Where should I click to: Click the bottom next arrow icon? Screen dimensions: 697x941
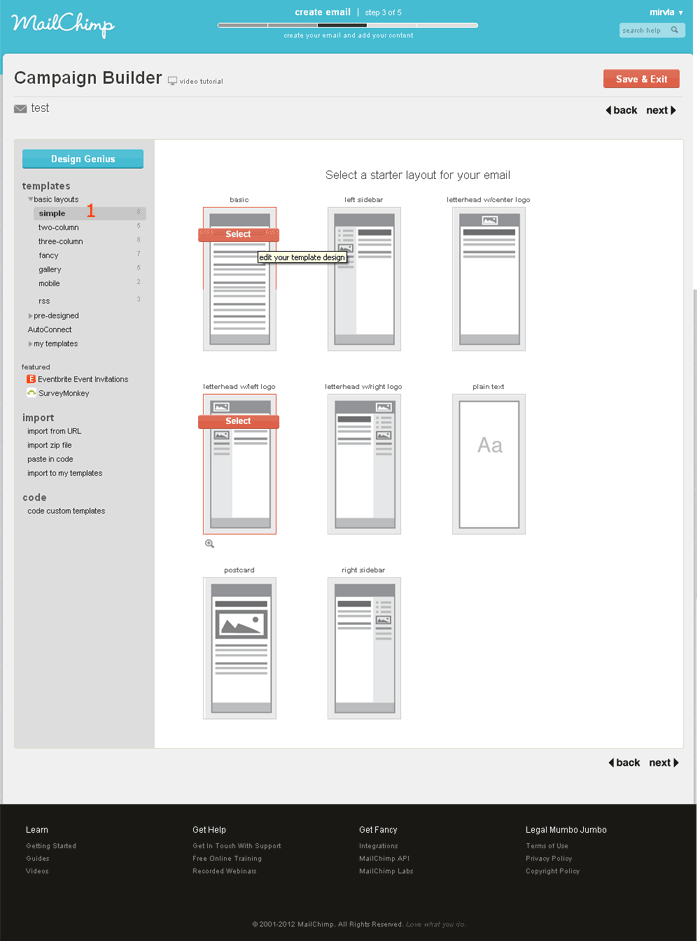coord(676,762)
